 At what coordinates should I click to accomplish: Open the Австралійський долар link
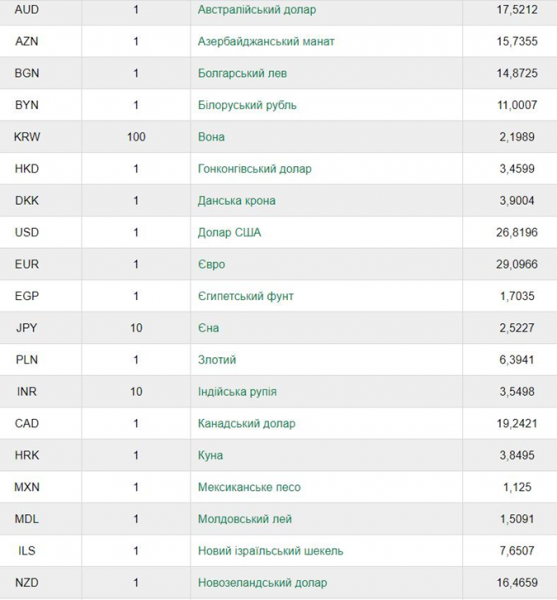257,10
